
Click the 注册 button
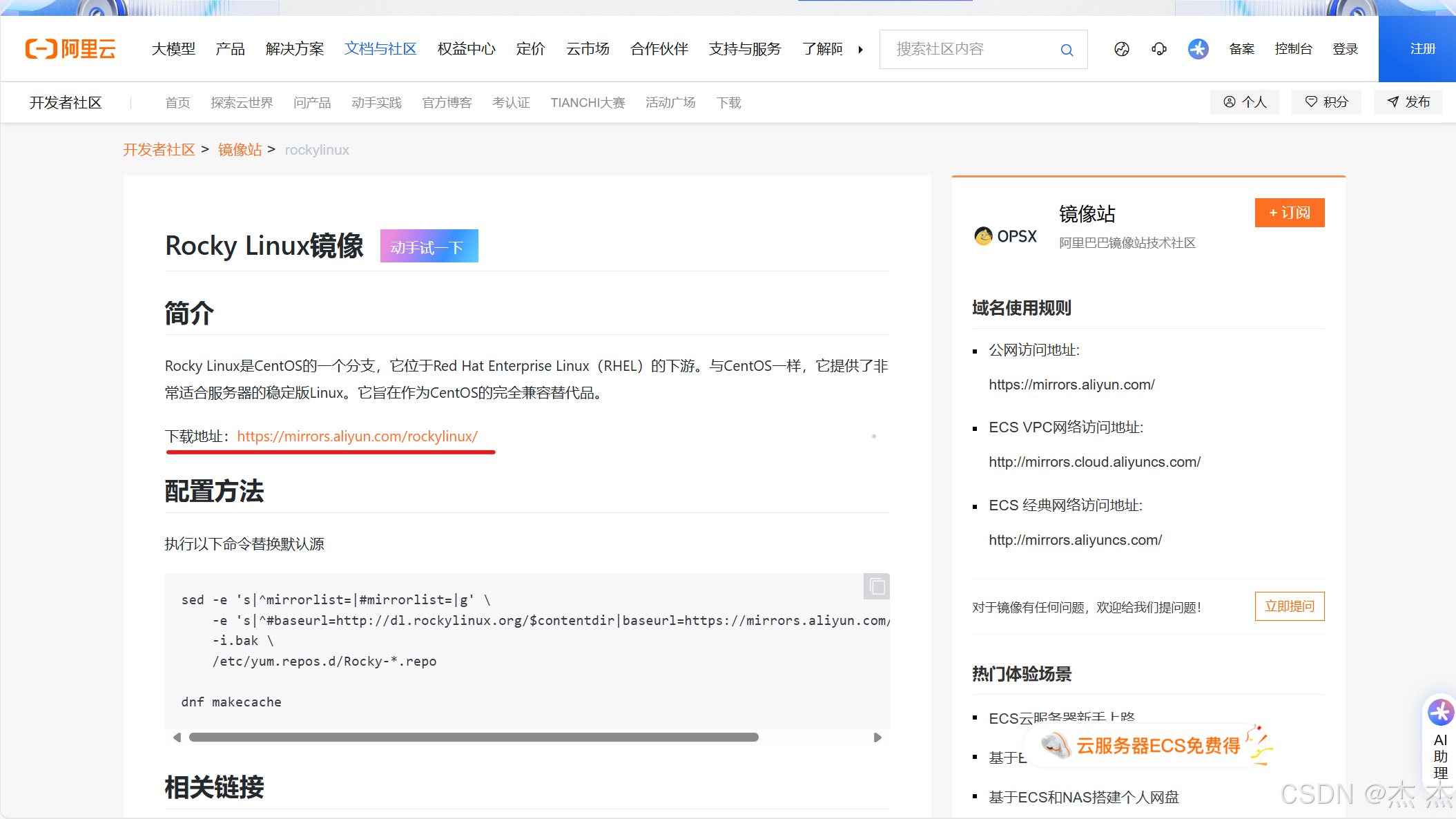[1417, 49]
